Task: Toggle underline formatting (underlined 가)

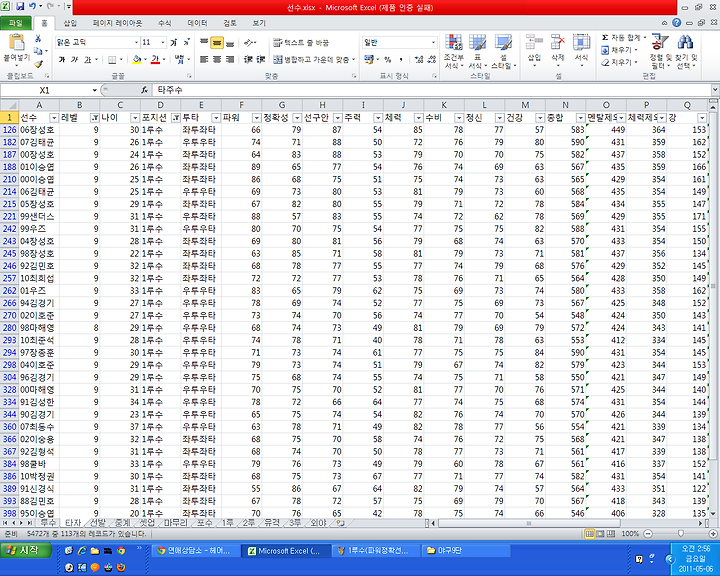Action: [87, 59]
